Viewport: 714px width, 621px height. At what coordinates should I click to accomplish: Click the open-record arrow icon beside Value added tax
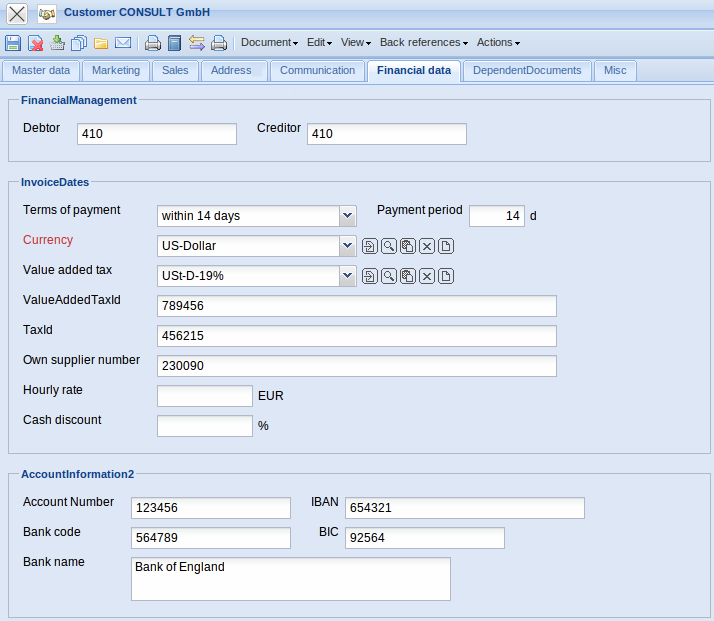tap(369, 276)
